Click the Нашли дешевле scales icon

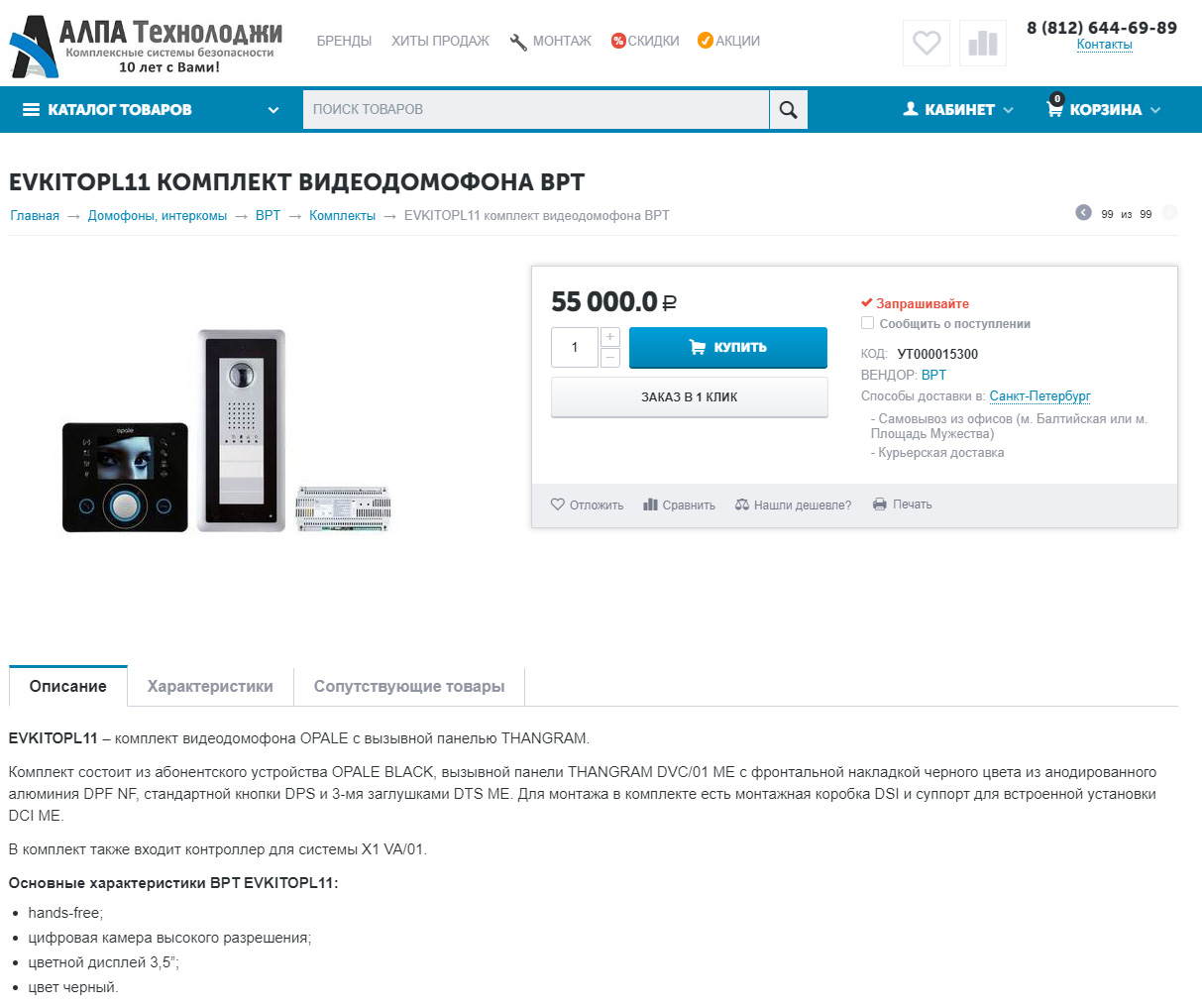click(742, 504)
